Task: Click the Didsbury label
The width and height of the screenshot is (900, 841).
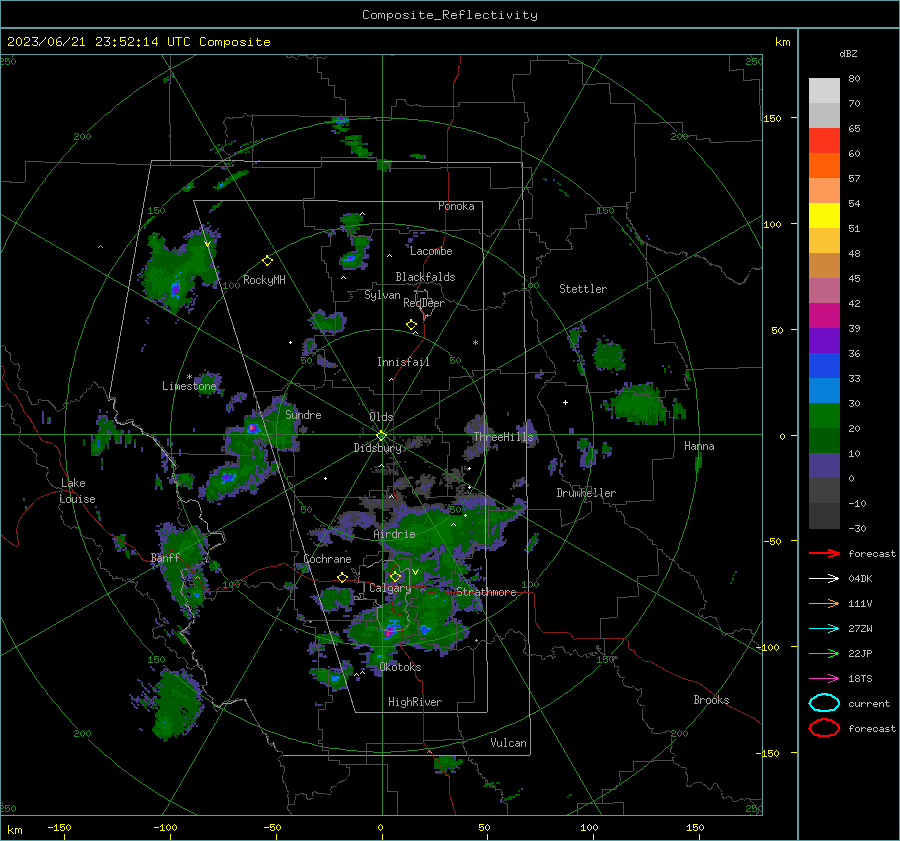Action: pos(377,448)
